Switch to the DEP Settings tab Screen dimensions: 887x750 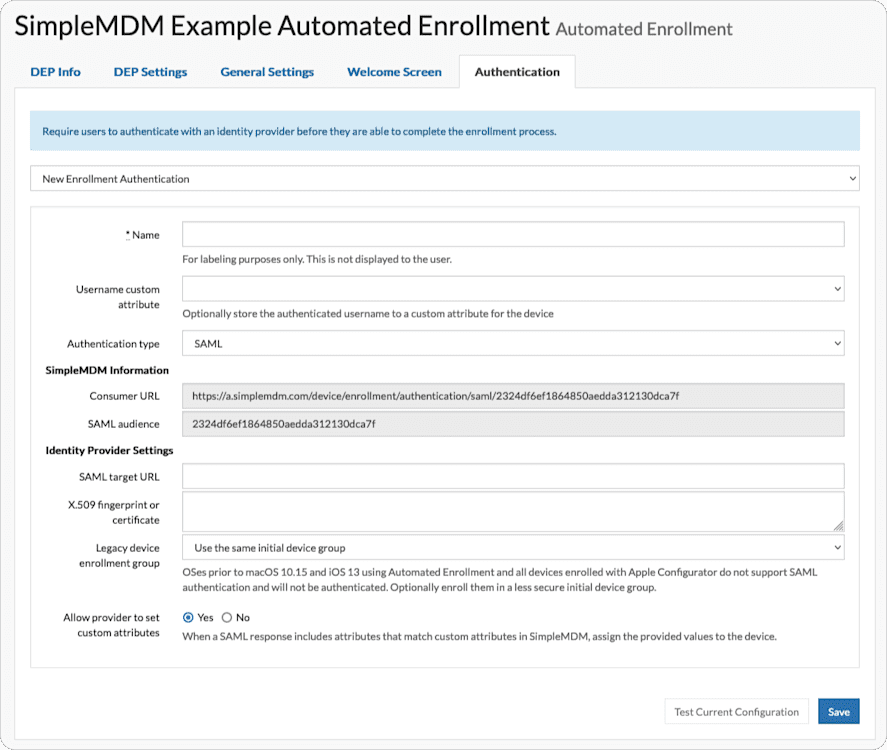(150, 72)
